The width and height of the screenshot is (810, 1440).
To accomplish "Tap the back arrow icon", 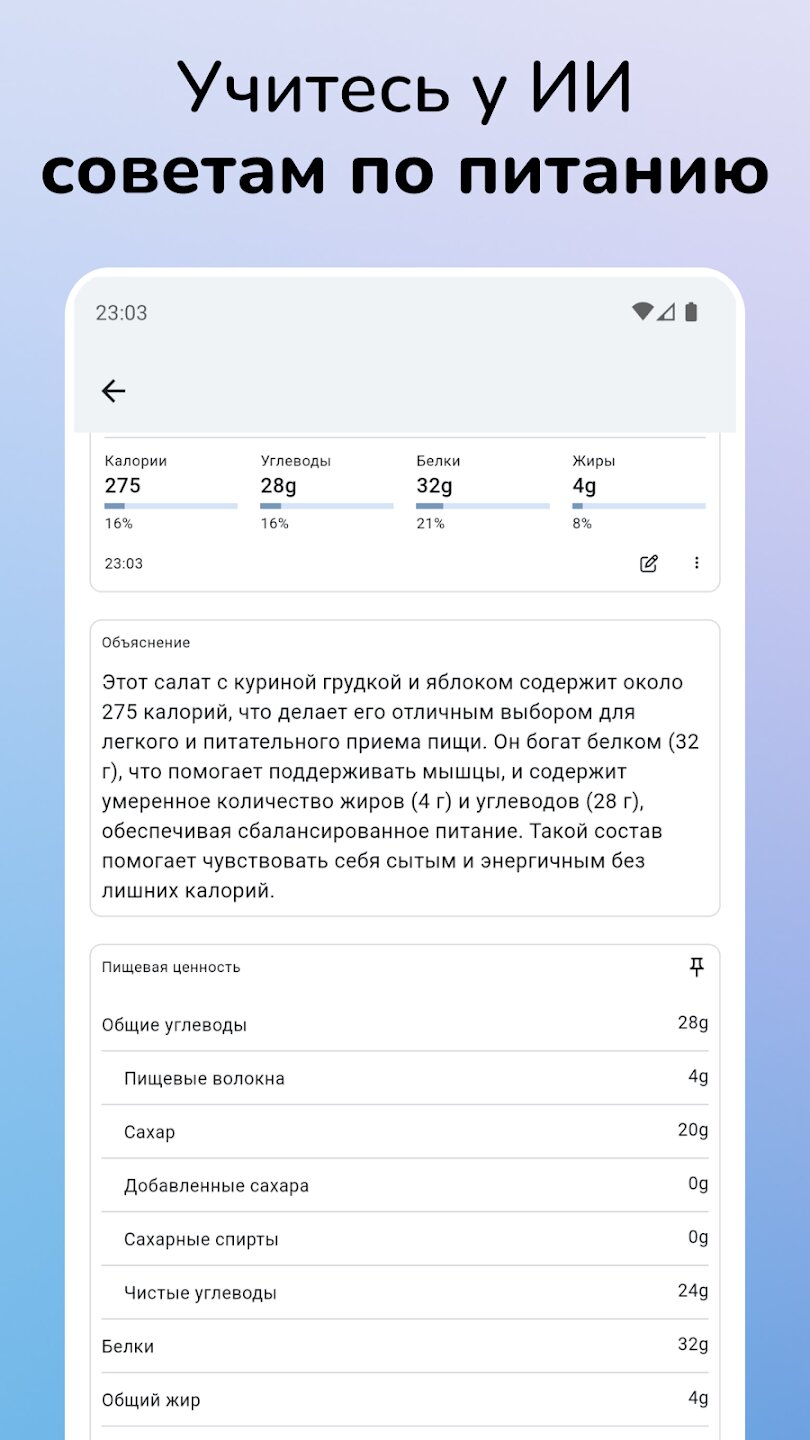I will (114, 391).
